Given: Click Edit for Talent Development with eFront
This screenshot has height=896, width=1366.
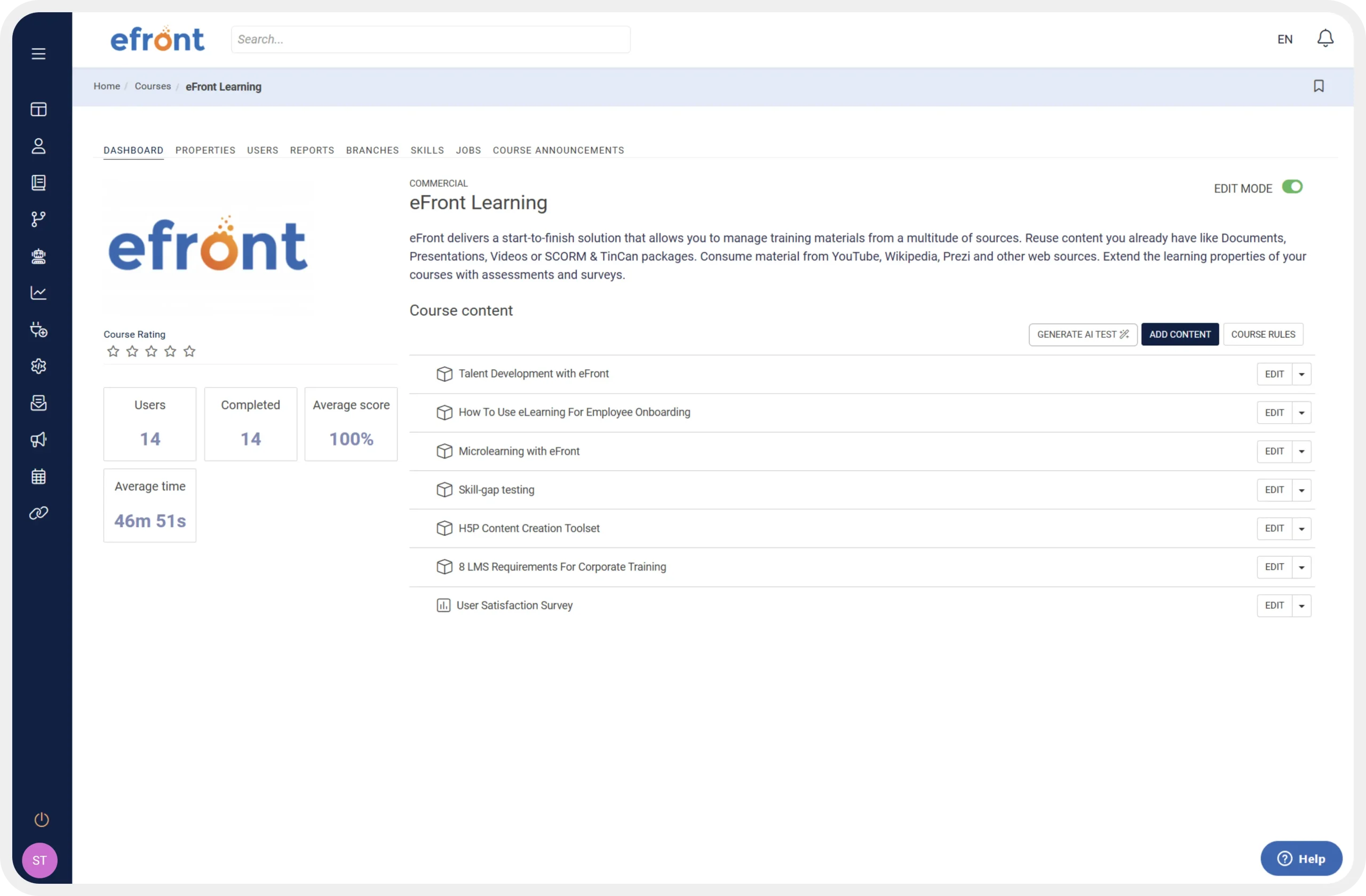Looking at the screenshot, I should [1274, 374].
